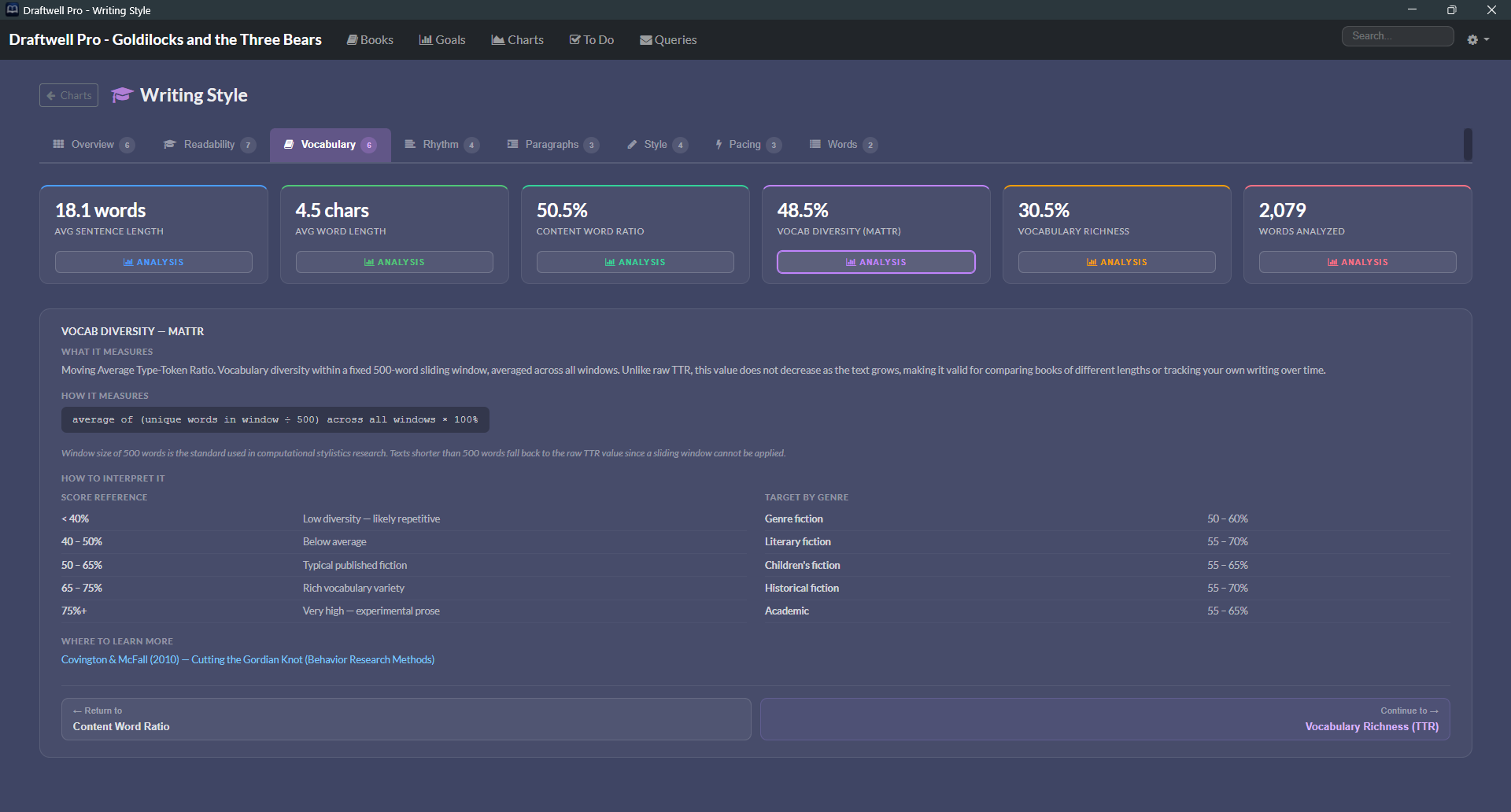Screen dimensions: 1511x812
Task: Click the 'Typical published fiction' row text
Action: [x=355, y=565]
